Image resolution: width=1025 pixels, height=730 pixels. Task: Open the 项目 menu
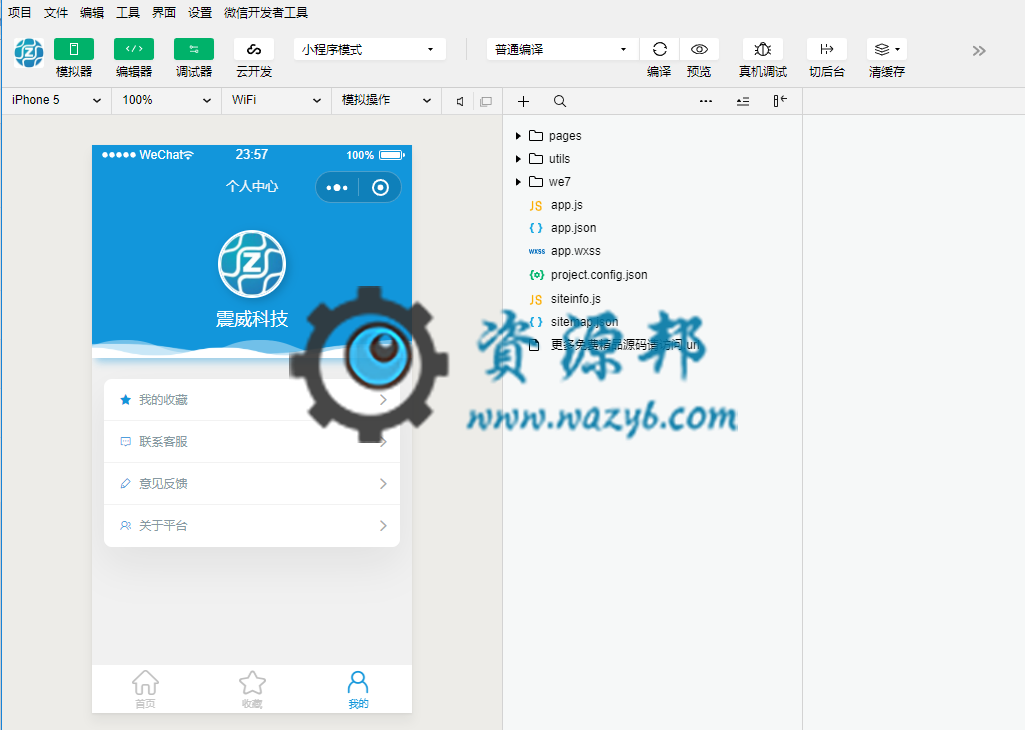click(20, 12)
